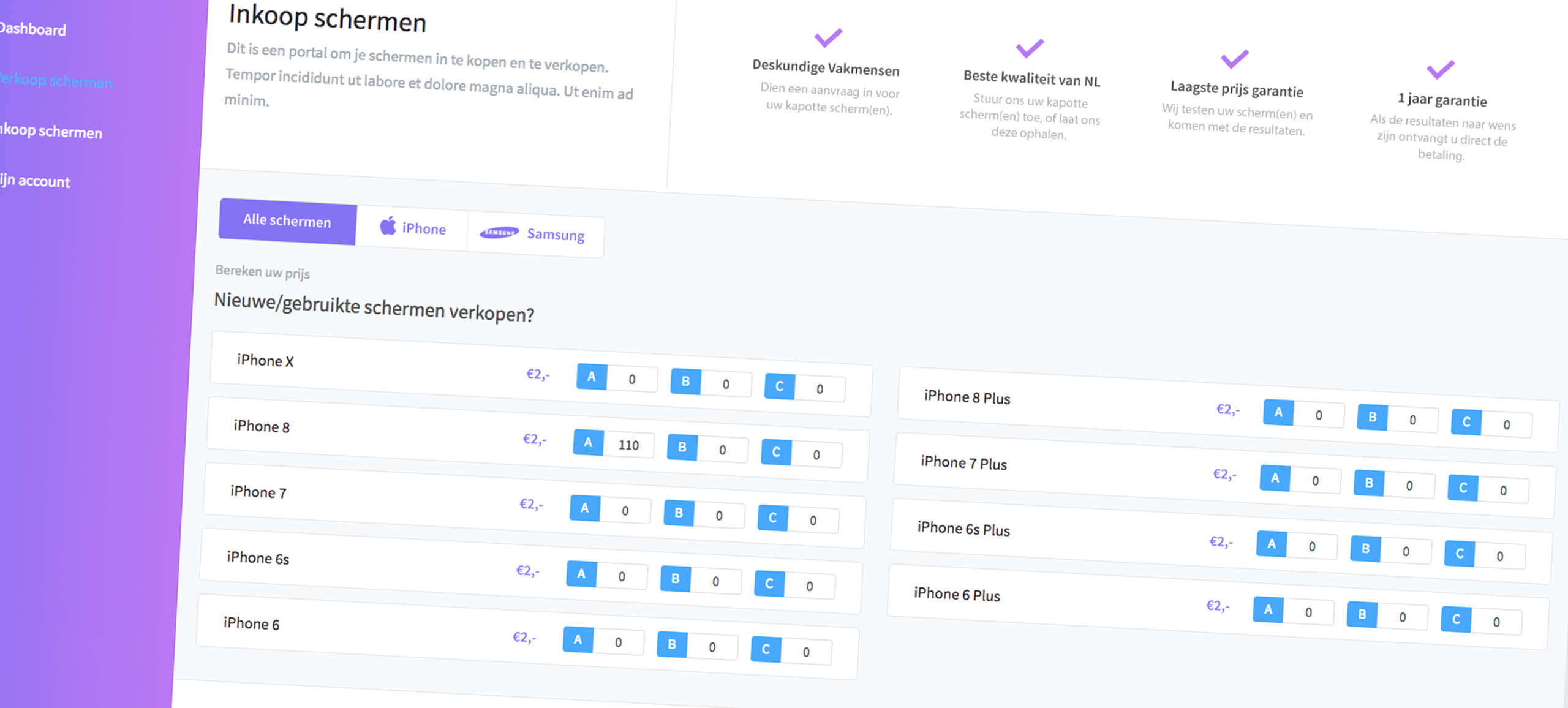Focus iPhone 6s grade A quantity field

(x=622, y=576)
